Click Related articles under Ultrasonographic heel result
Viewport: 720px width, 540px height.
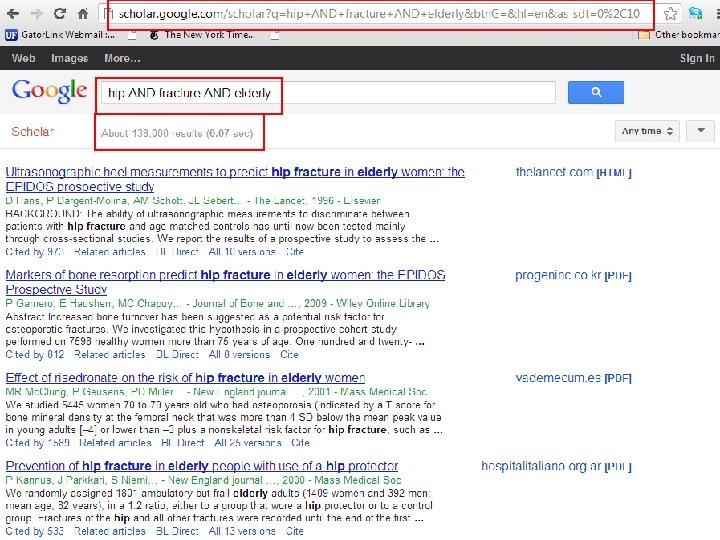109,252
